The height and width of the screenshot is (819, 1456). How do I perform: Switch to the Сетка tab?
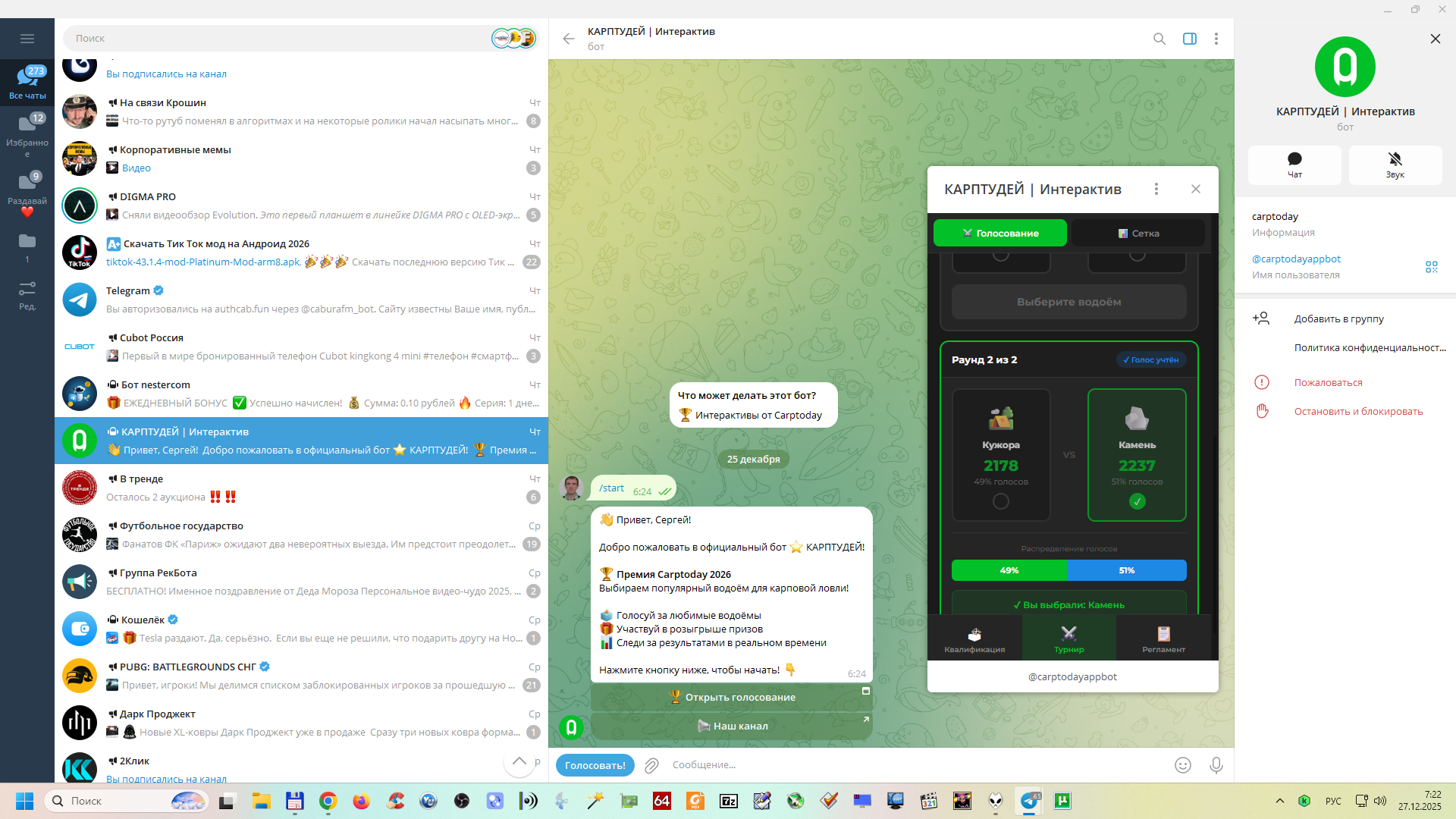pyautogui.click(x=1137, y=233)
